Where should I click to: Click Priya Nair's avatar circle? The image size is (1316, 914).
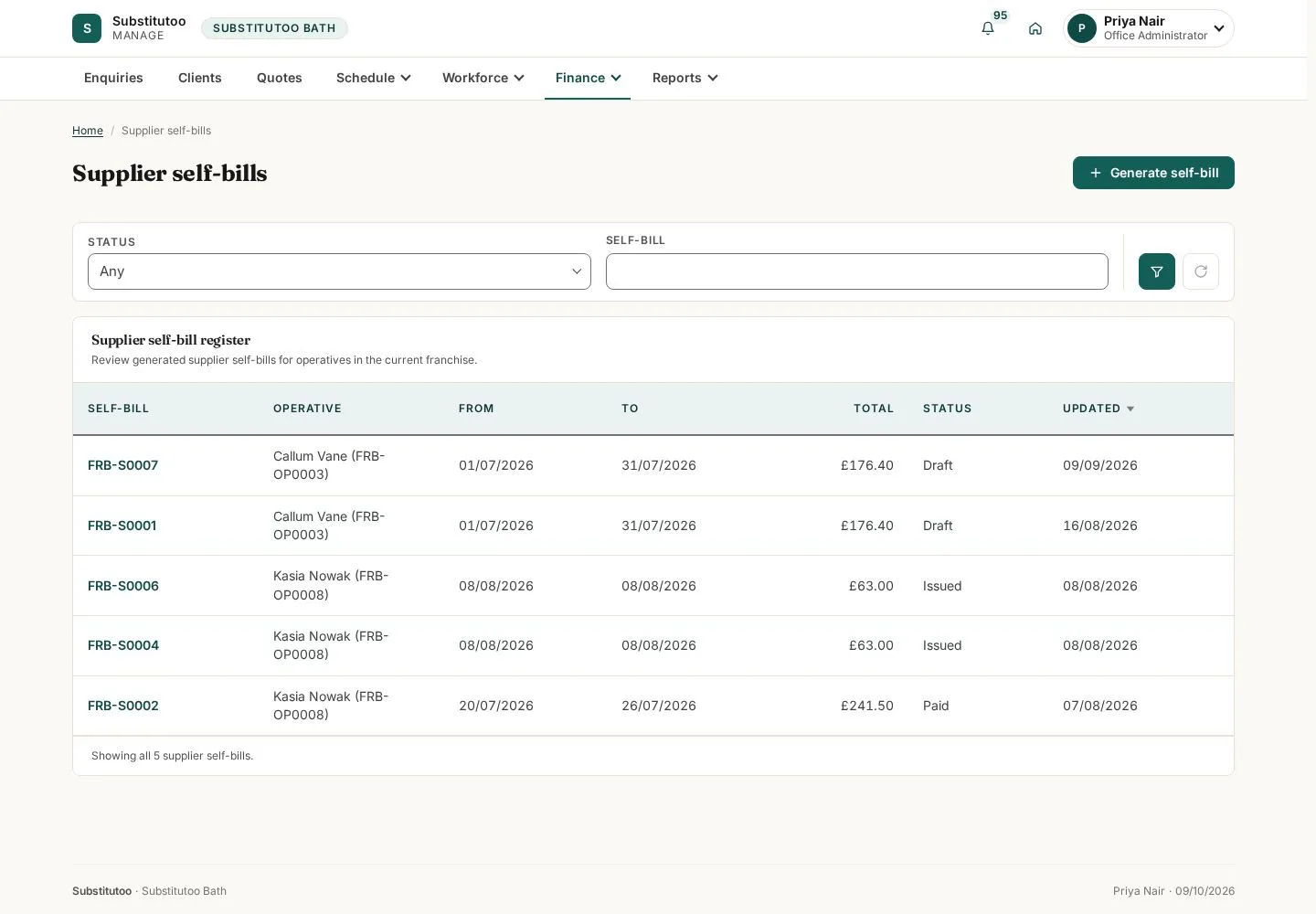(1082, 28)
